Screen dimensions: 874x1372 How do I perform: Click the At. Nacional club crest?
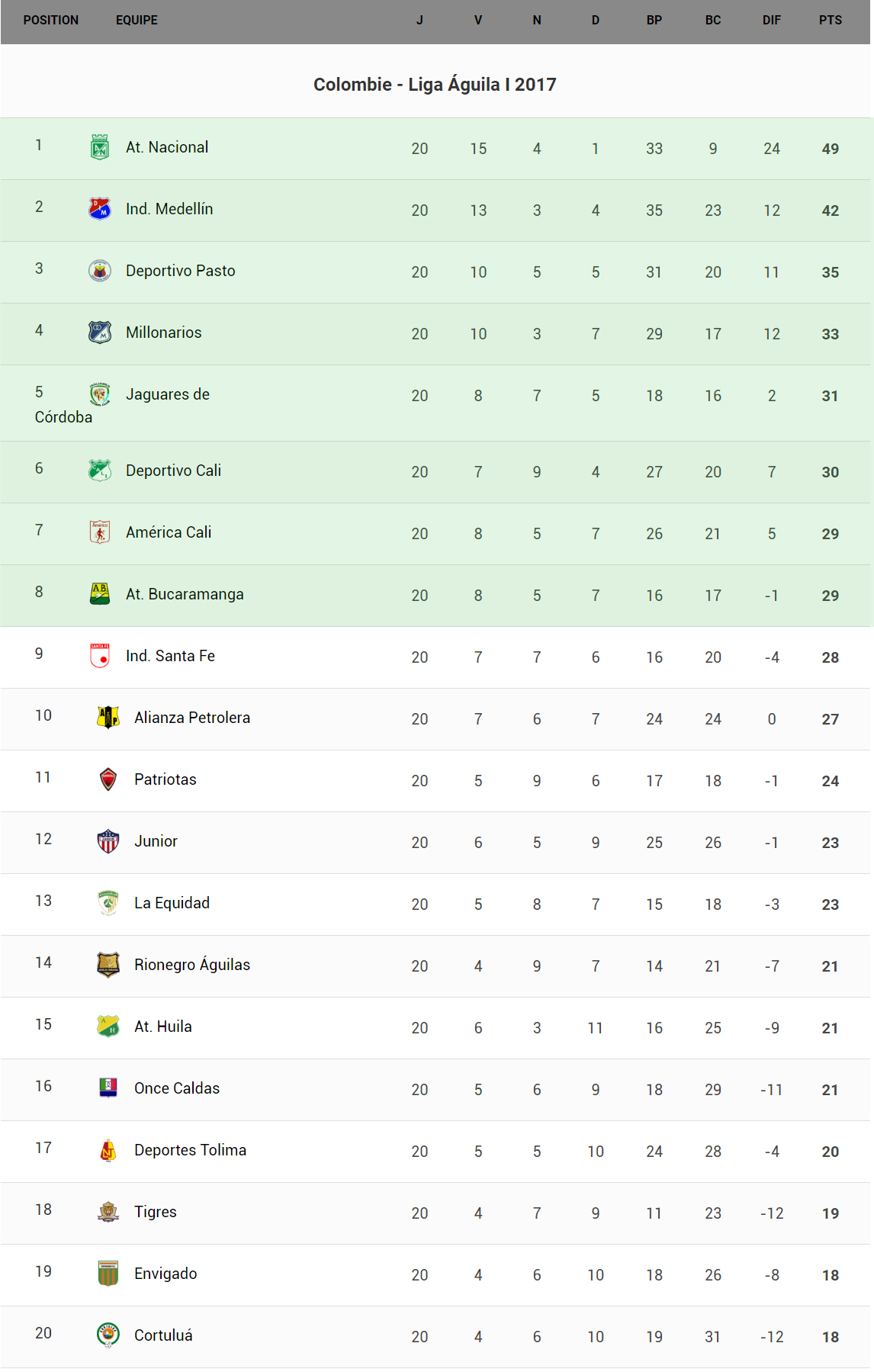(x=100, y=146)
